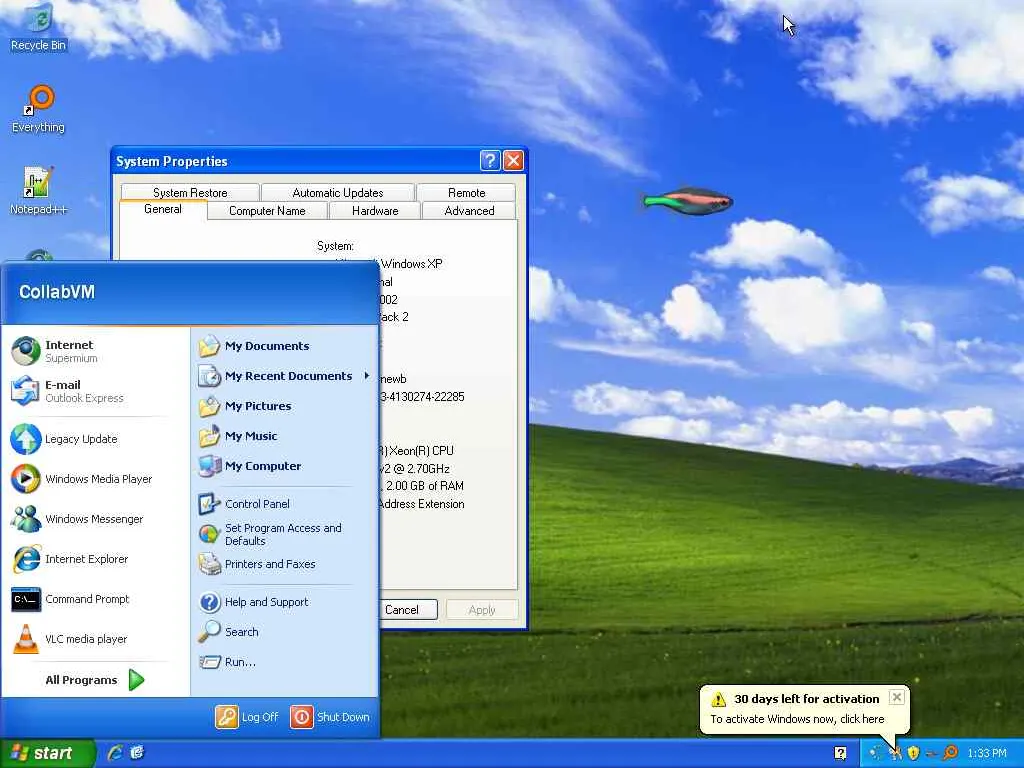The height and width of the screenshot is (768, 1024).
Task: Open Windows Messenger
Action: (95, 519)
